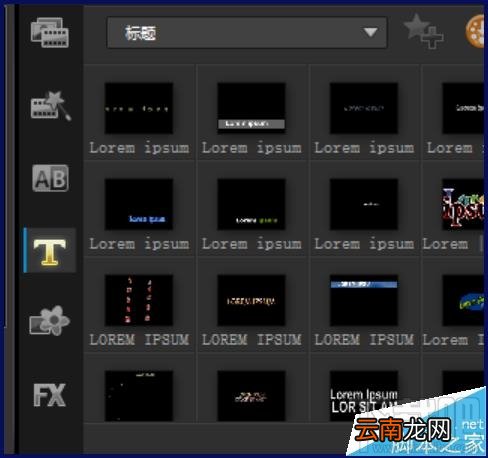Select the gray bar title thumbnail

[251, 108]
